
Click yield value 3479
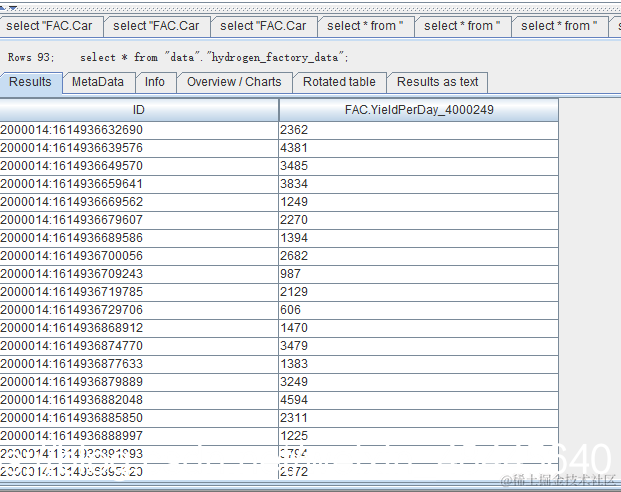click(x=419, y=346)
